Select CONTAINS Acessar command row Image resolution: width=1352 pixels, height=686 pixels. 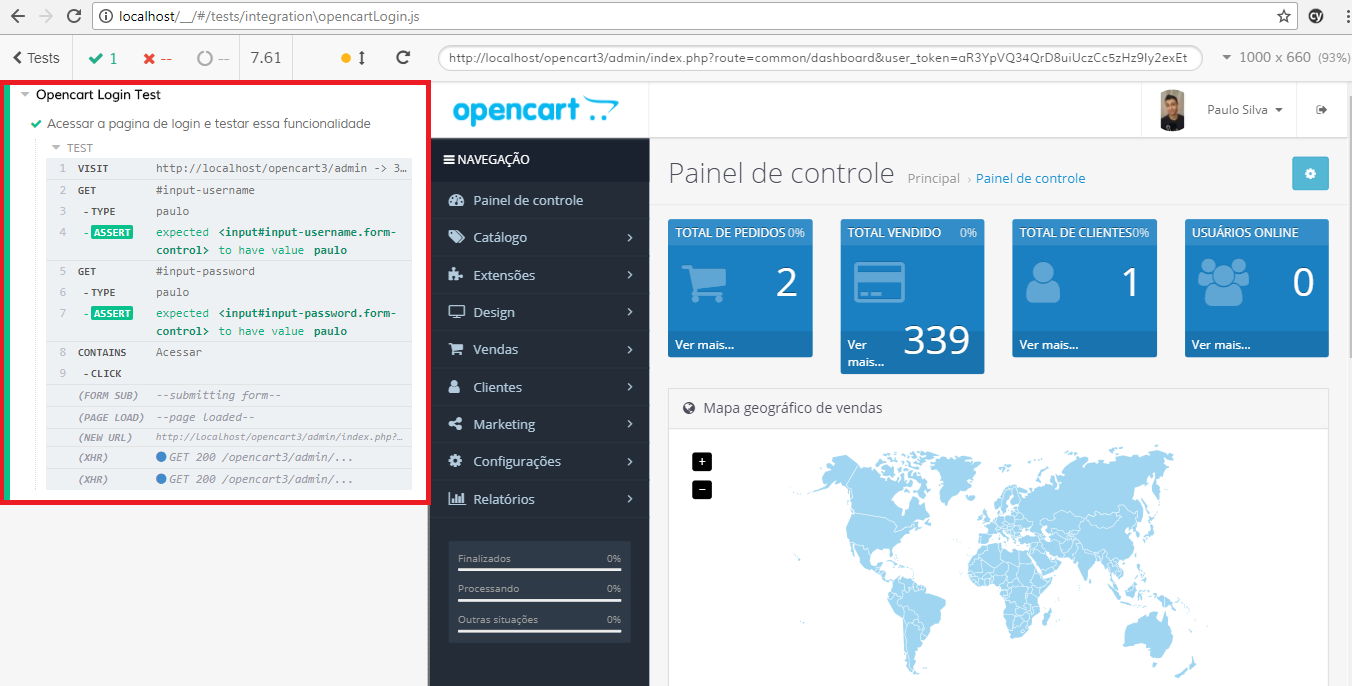229,352
